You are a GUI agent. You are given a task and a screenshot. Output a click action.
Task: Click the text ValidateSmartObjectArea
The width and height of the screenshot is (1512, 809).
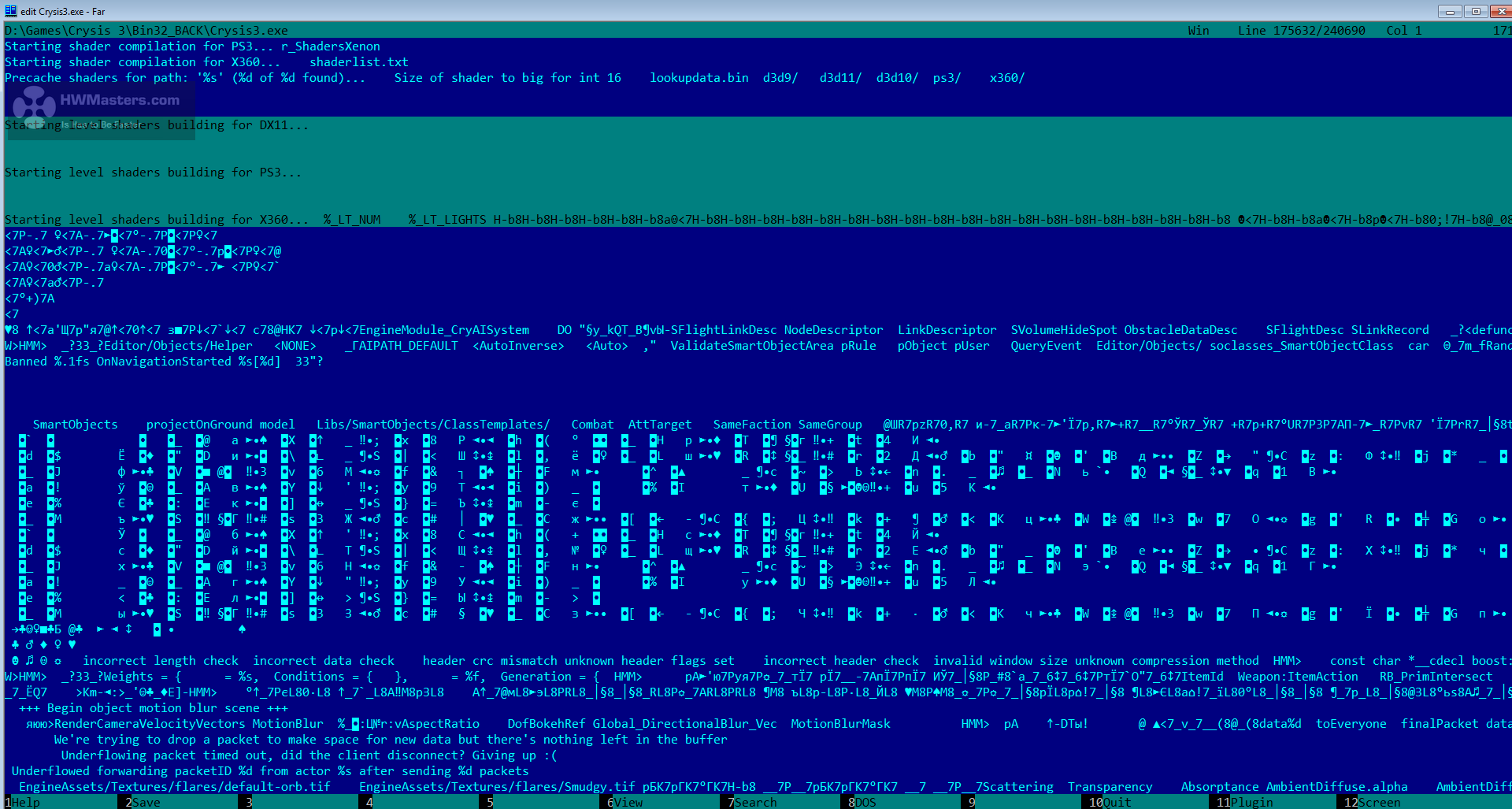752,346
